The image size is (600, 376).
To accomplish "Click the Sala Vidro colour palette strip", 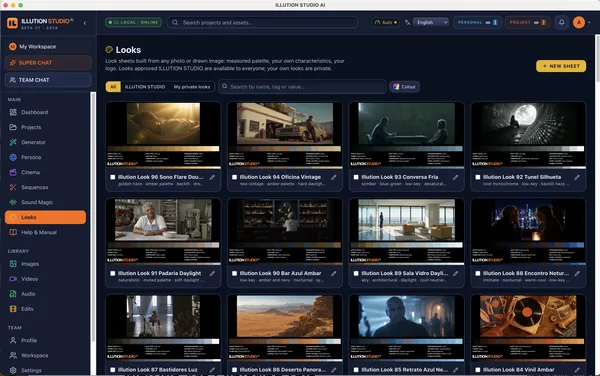I will pyautogui.click(x=406, y=245).
